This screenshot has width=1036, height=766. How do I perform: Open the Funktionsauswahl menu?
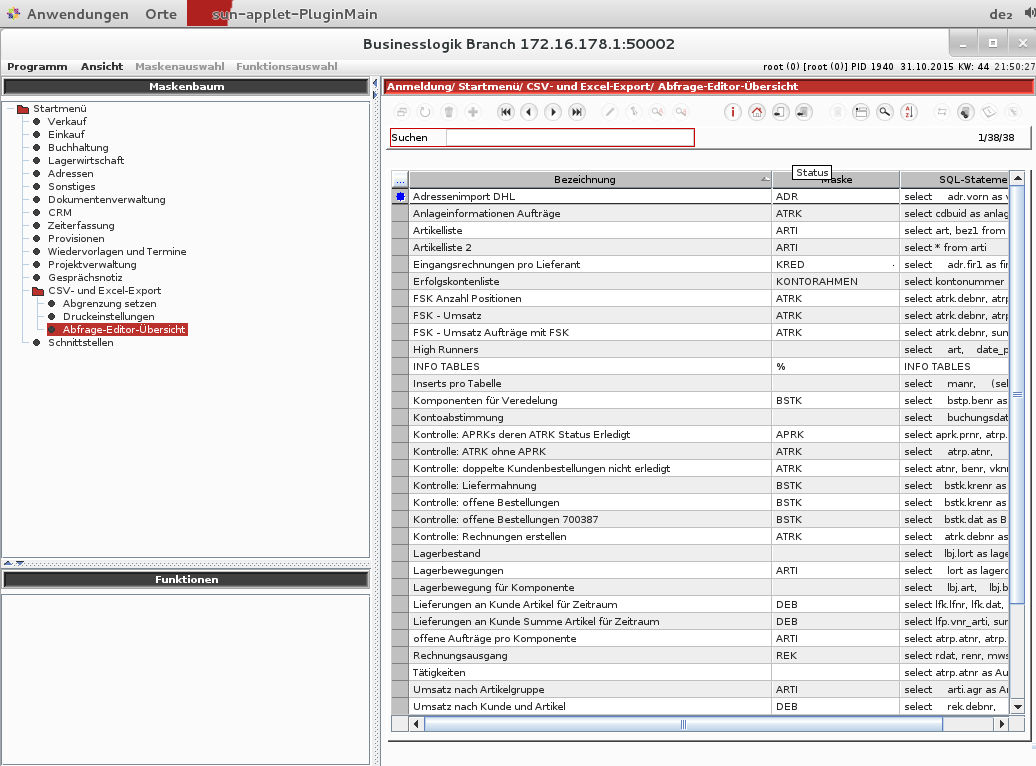pyautogui.click(x=287, y=66)
